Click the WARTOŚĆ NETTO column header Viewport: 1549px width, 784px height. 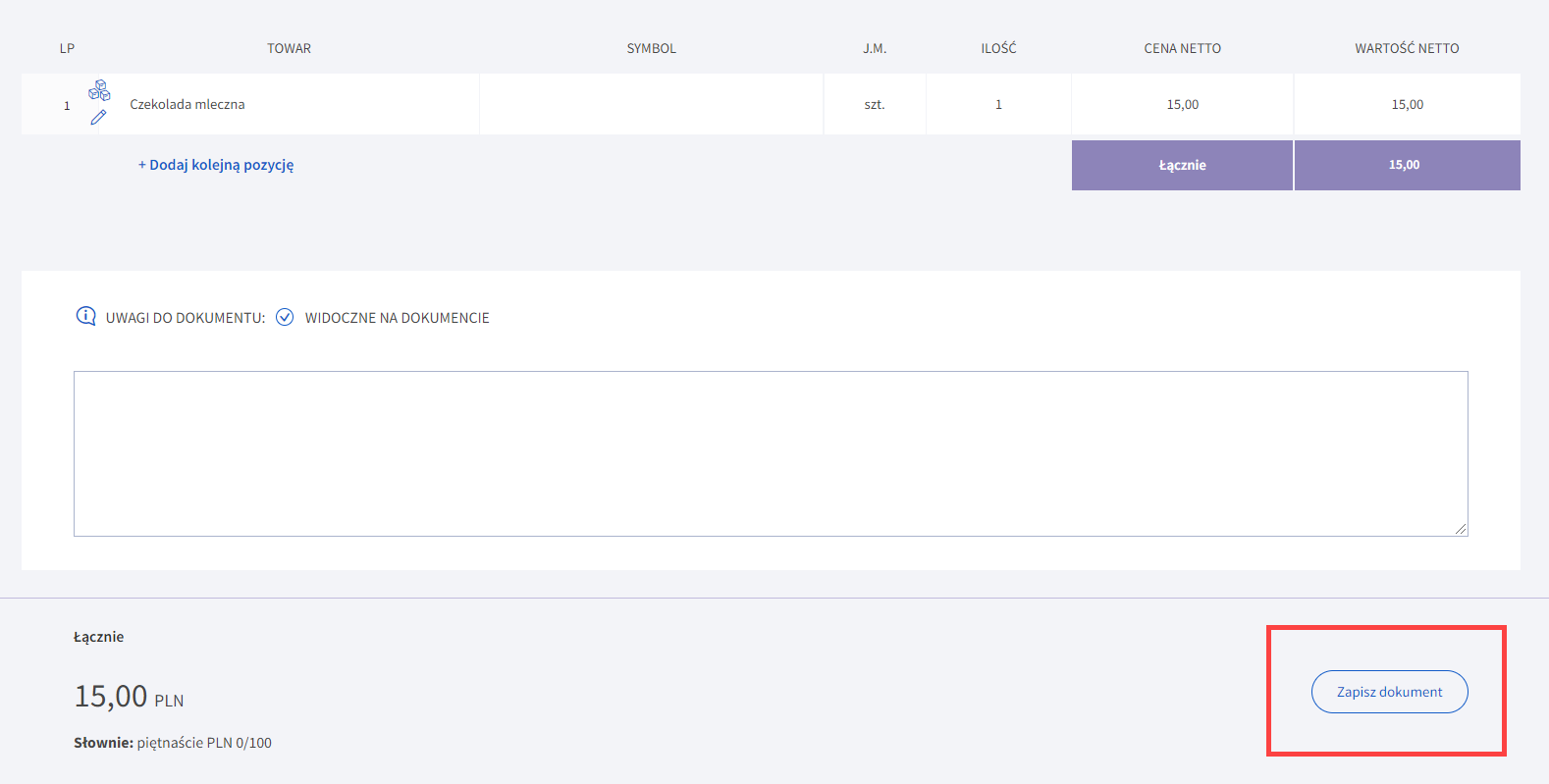(x=1407, y=48)
